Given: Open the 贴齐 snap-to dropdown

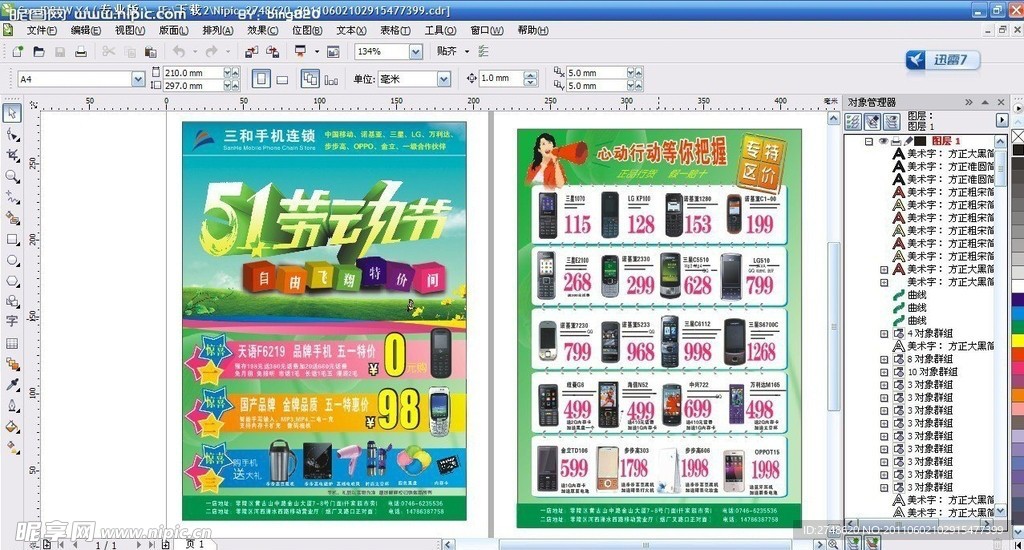Looking at the screenshot, I should coord(467,51).
